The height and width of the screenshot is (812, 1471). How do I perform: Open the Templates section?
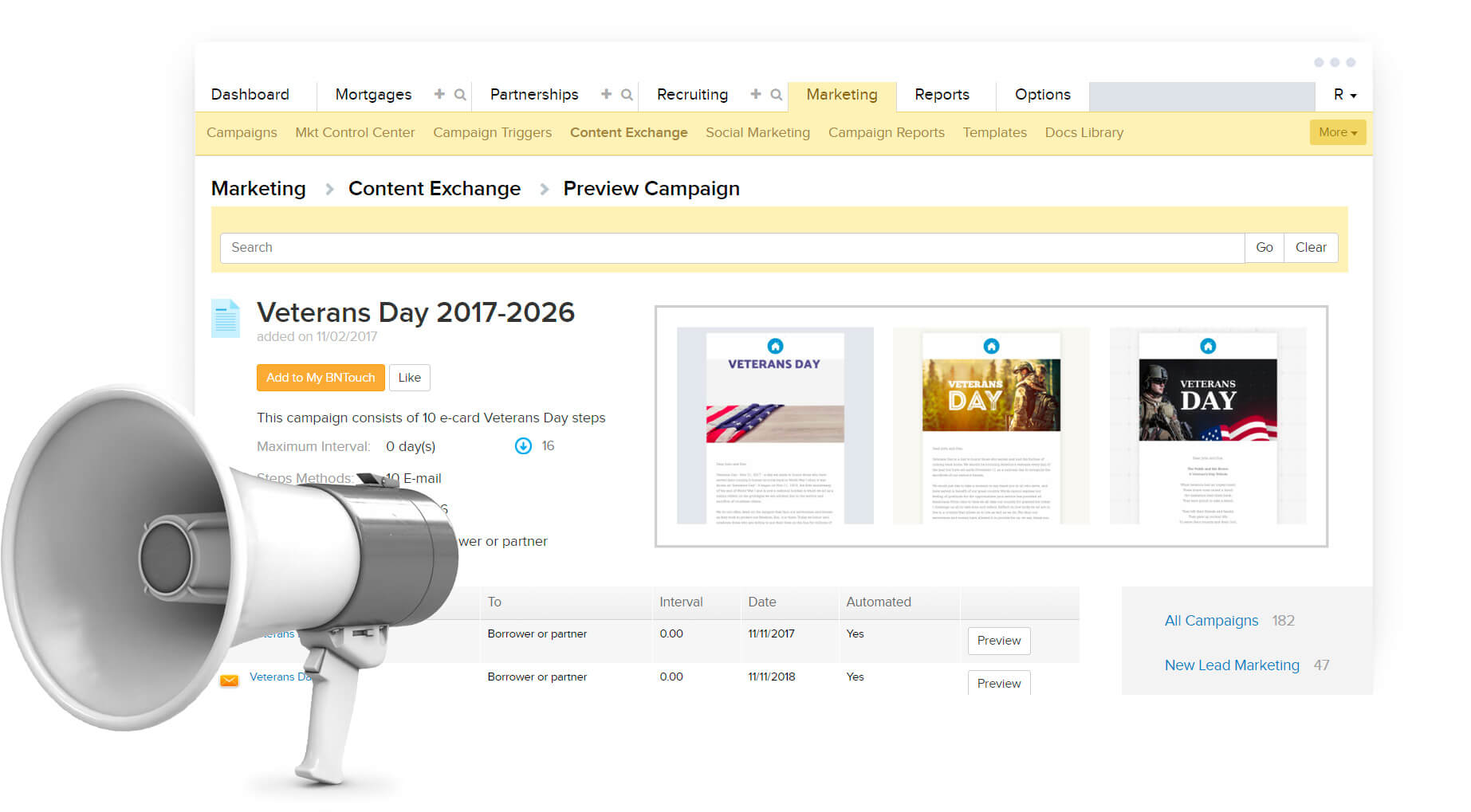tap(994, 132)
